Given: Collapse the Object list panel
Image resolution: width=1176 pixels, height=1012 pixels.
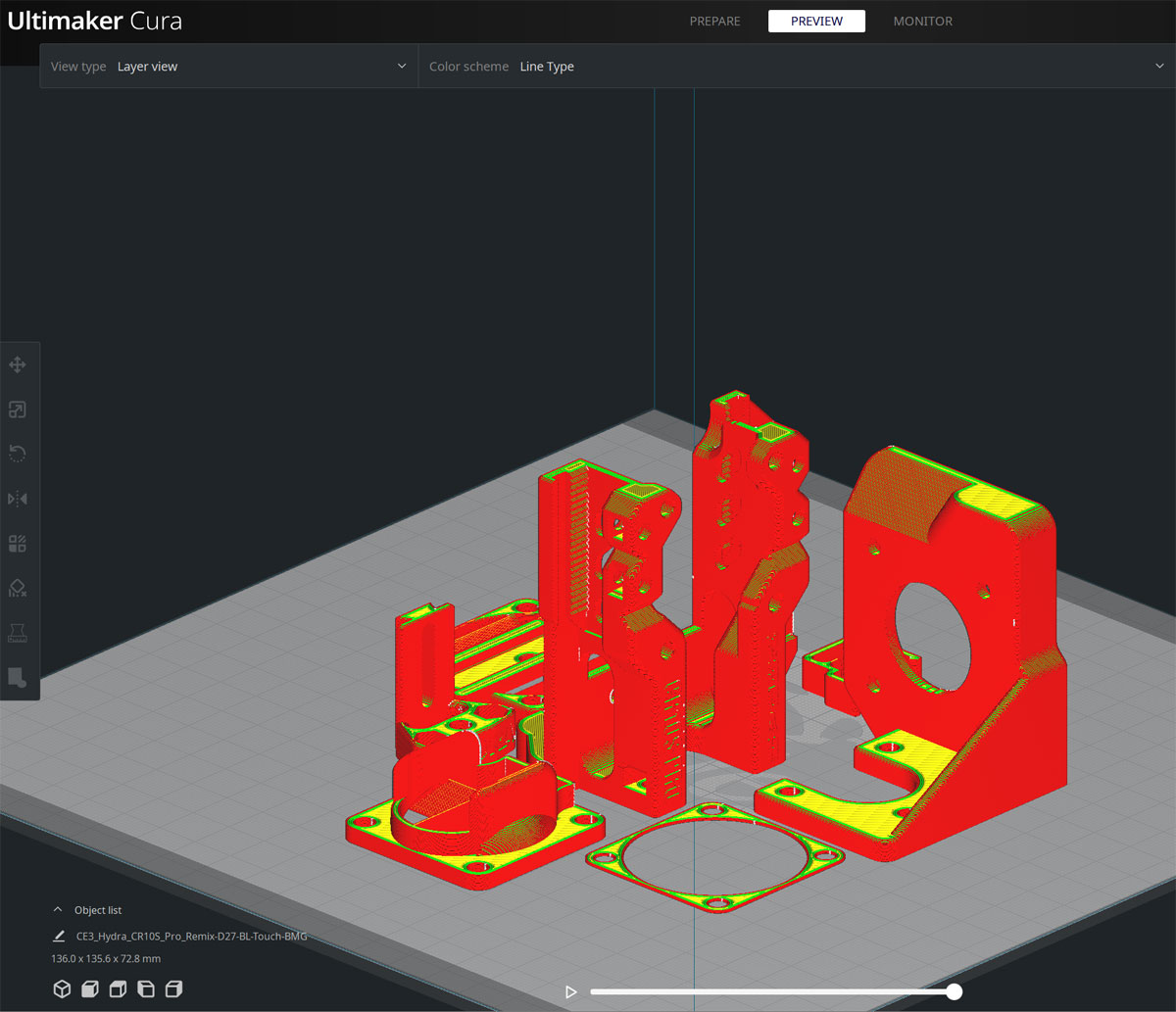Looking at the screenshot, I should click(57, 910).
